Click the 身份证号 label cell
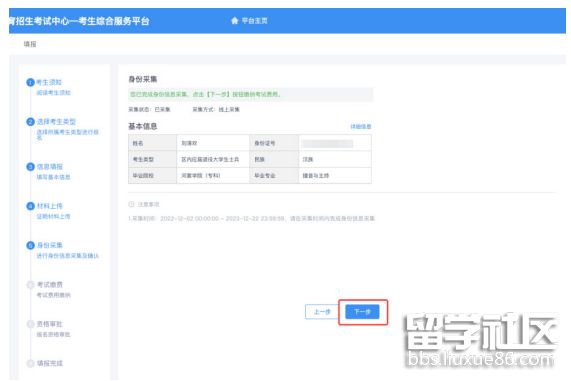571x381 pixels. (x=274, y=143)
